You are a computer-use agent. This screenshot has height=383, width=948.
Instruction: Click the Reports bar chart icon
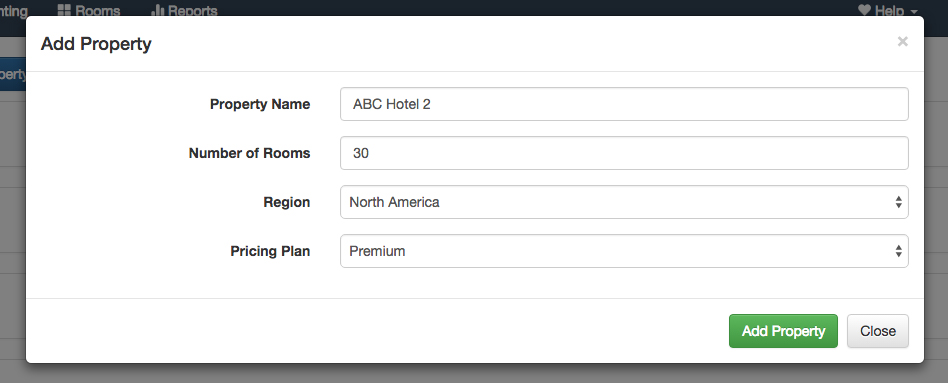coord(157,10)
